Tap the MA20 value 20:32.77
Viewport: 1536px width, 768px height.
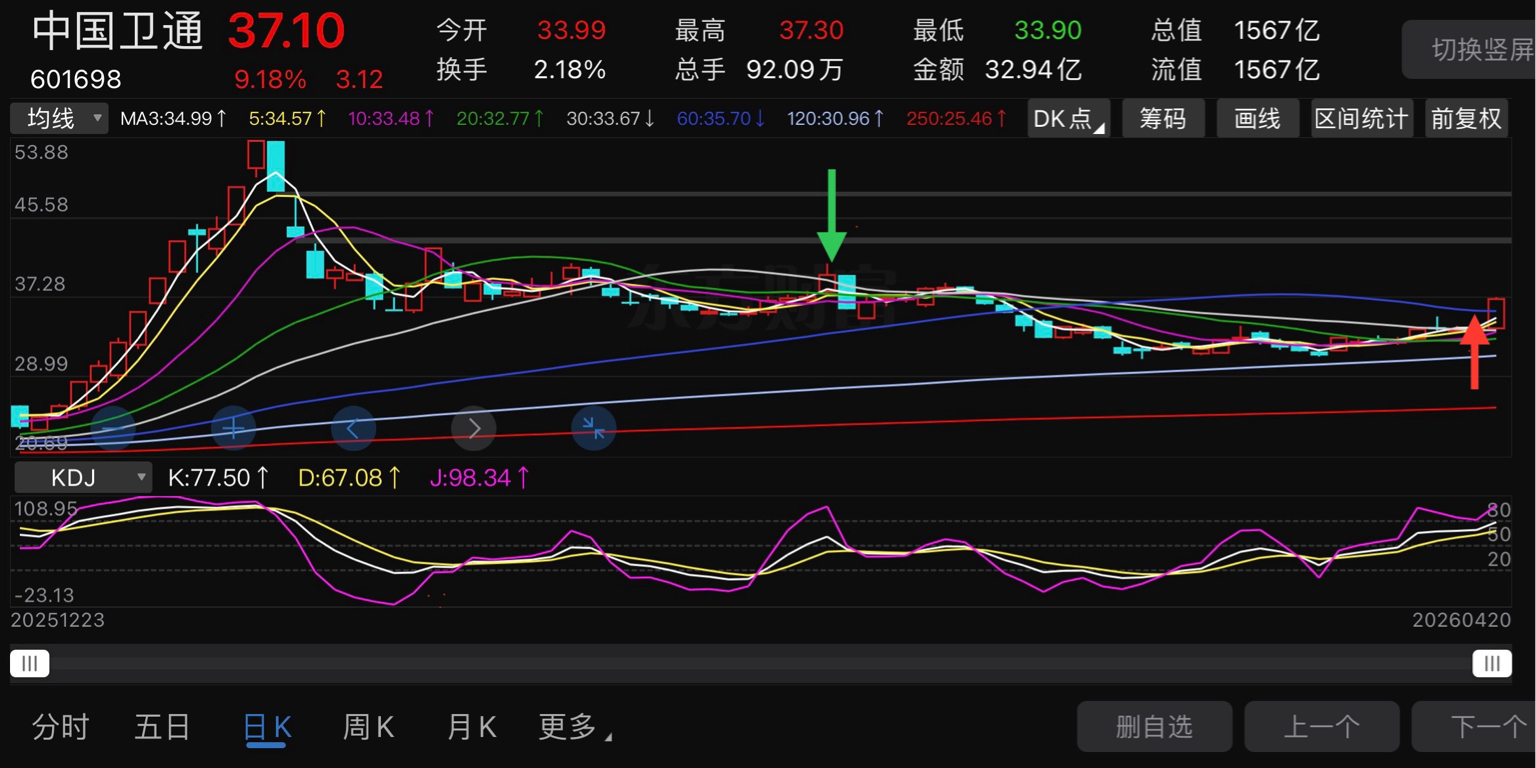pos(500,119)
